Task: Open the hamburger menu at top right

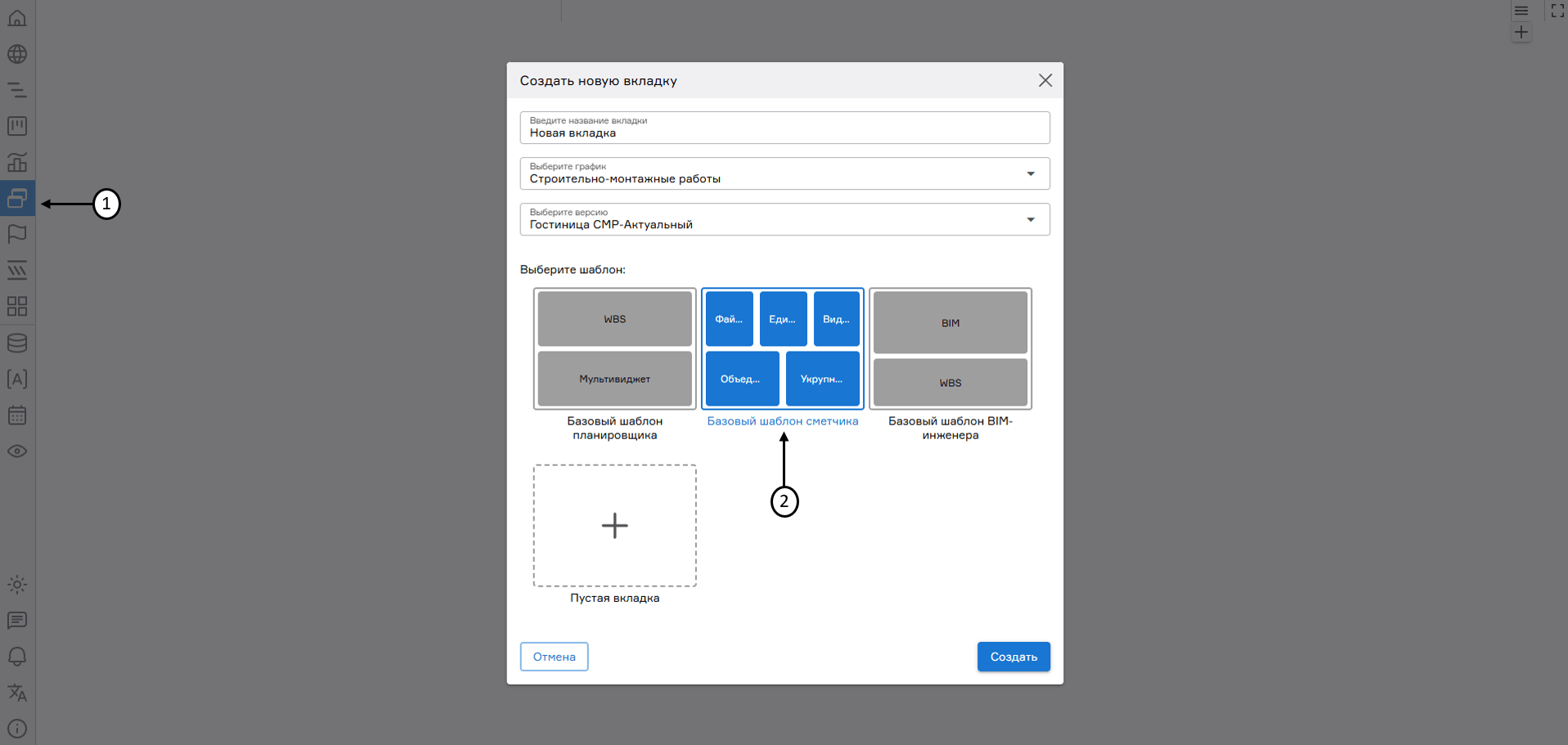Action: [x=1521, y=11]
